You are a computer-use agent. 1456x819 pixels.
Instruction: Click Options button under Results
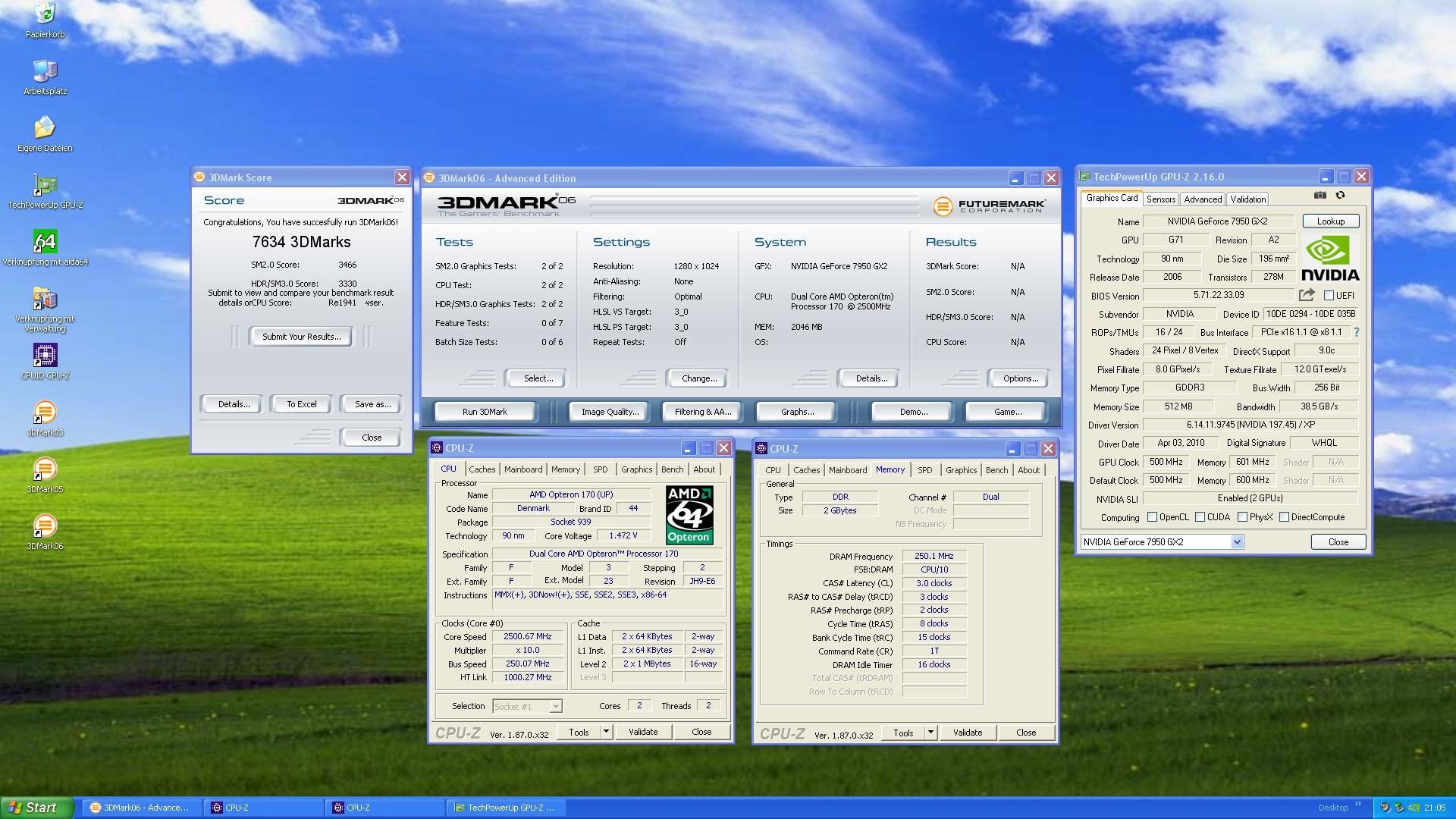(x=1021, y=378)
